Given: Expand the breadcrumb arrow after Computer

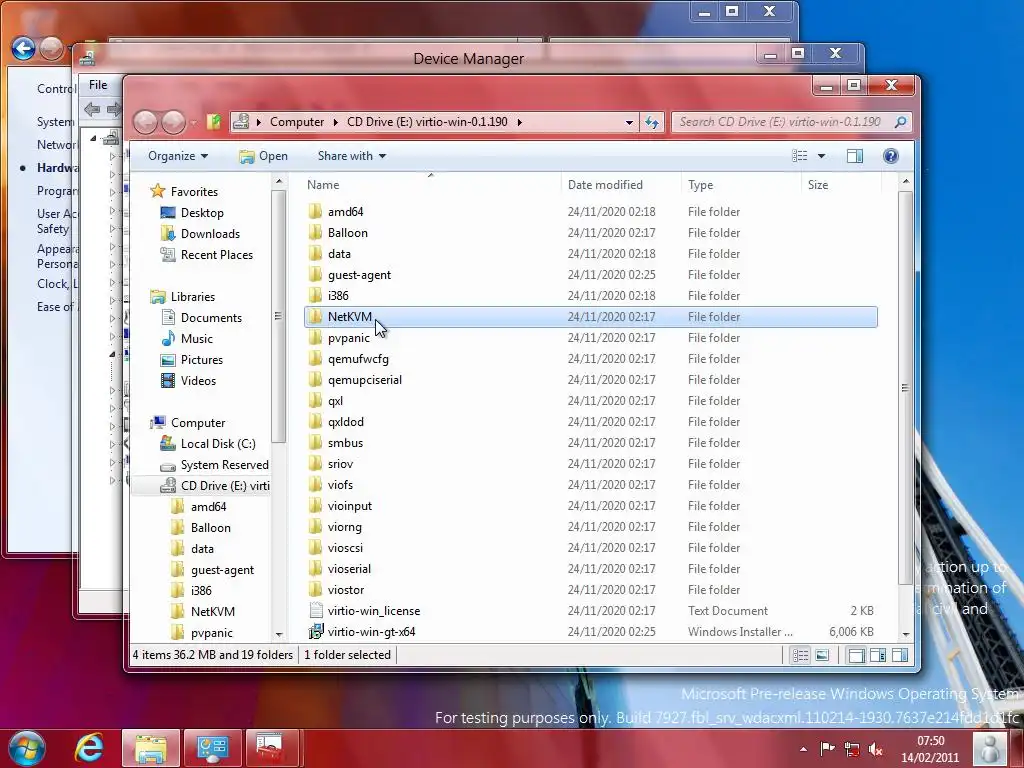Looking at the screenshot, I should tap(336, 122).
